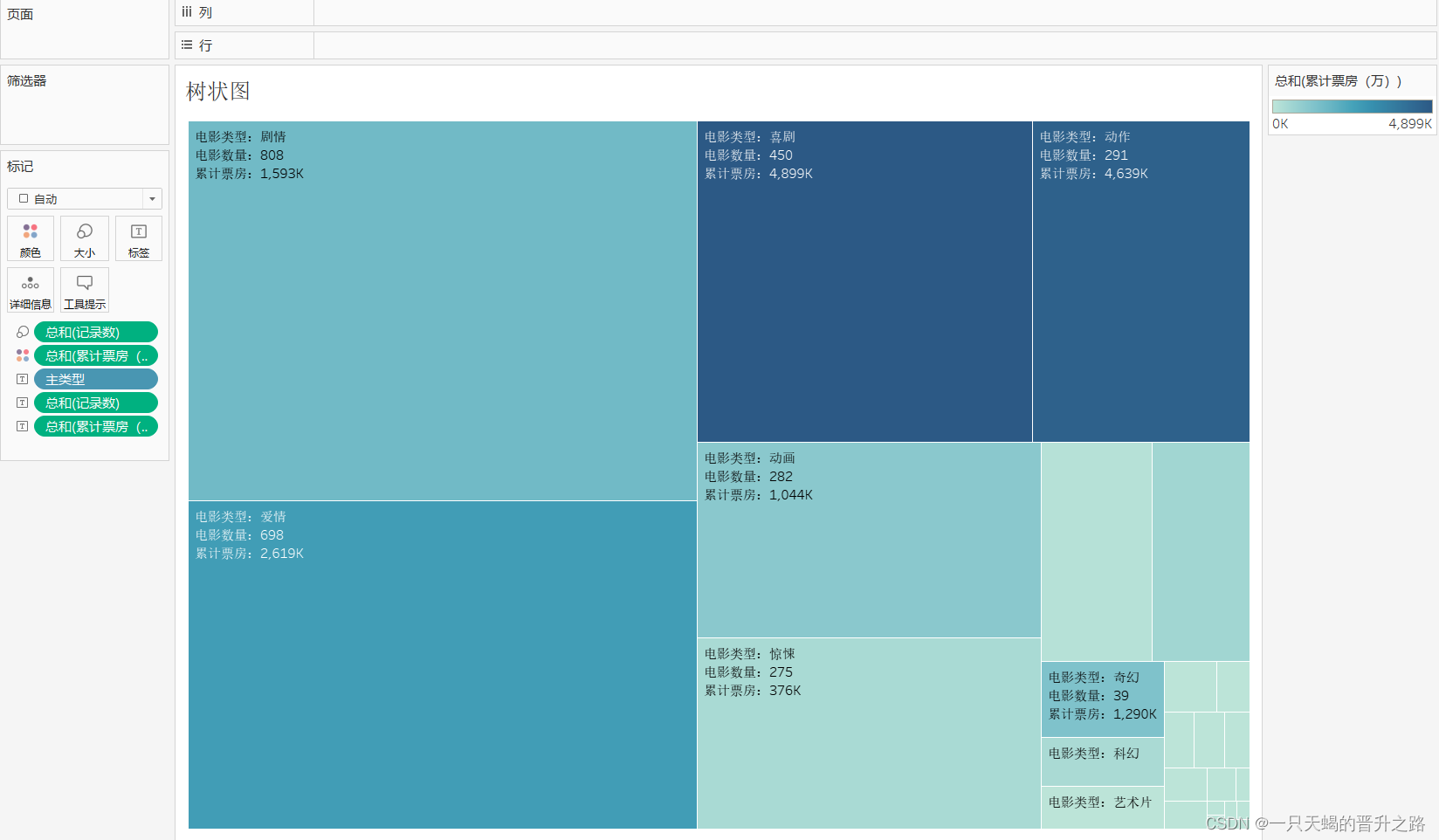The width and height of the screenshot is (1439, 840).
Task: Click the legend minimum value 0K
Action: pos(1280,124)
